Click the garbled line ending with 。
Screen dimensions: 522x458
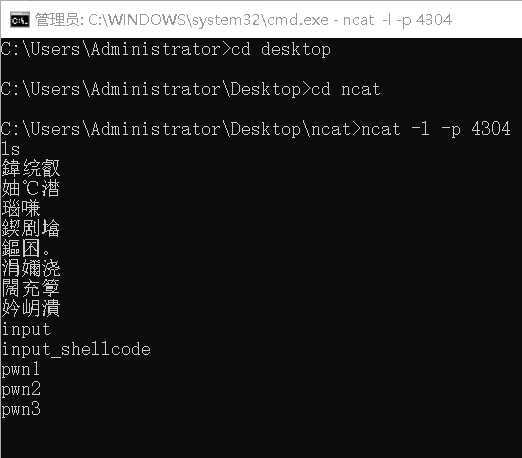point(26,248)
